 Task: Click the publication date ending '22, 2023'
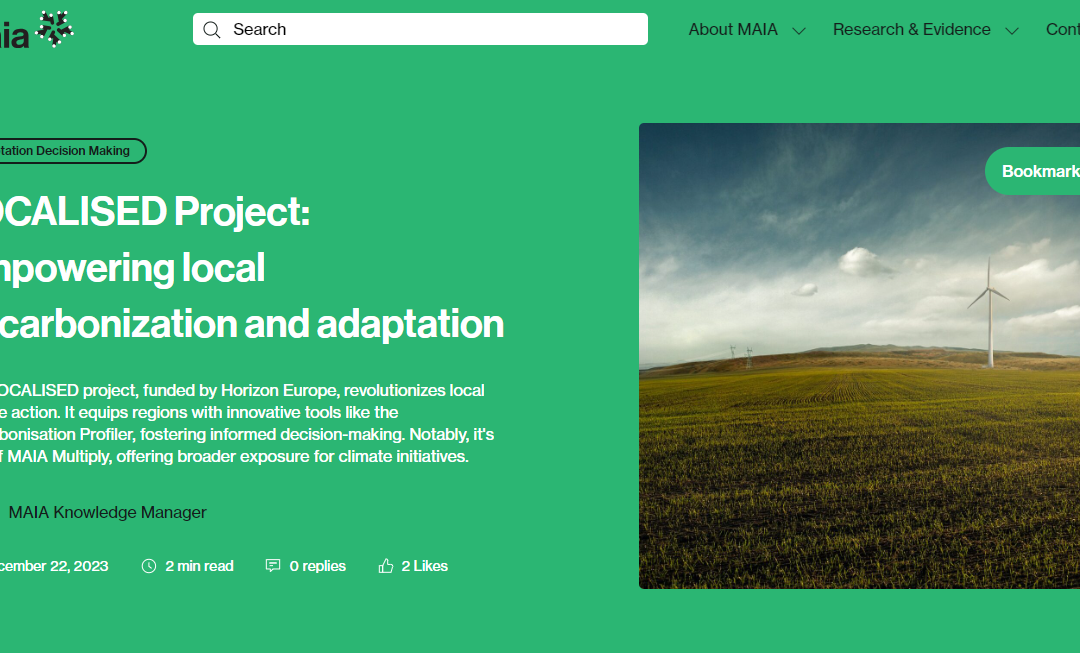point(54,566)
